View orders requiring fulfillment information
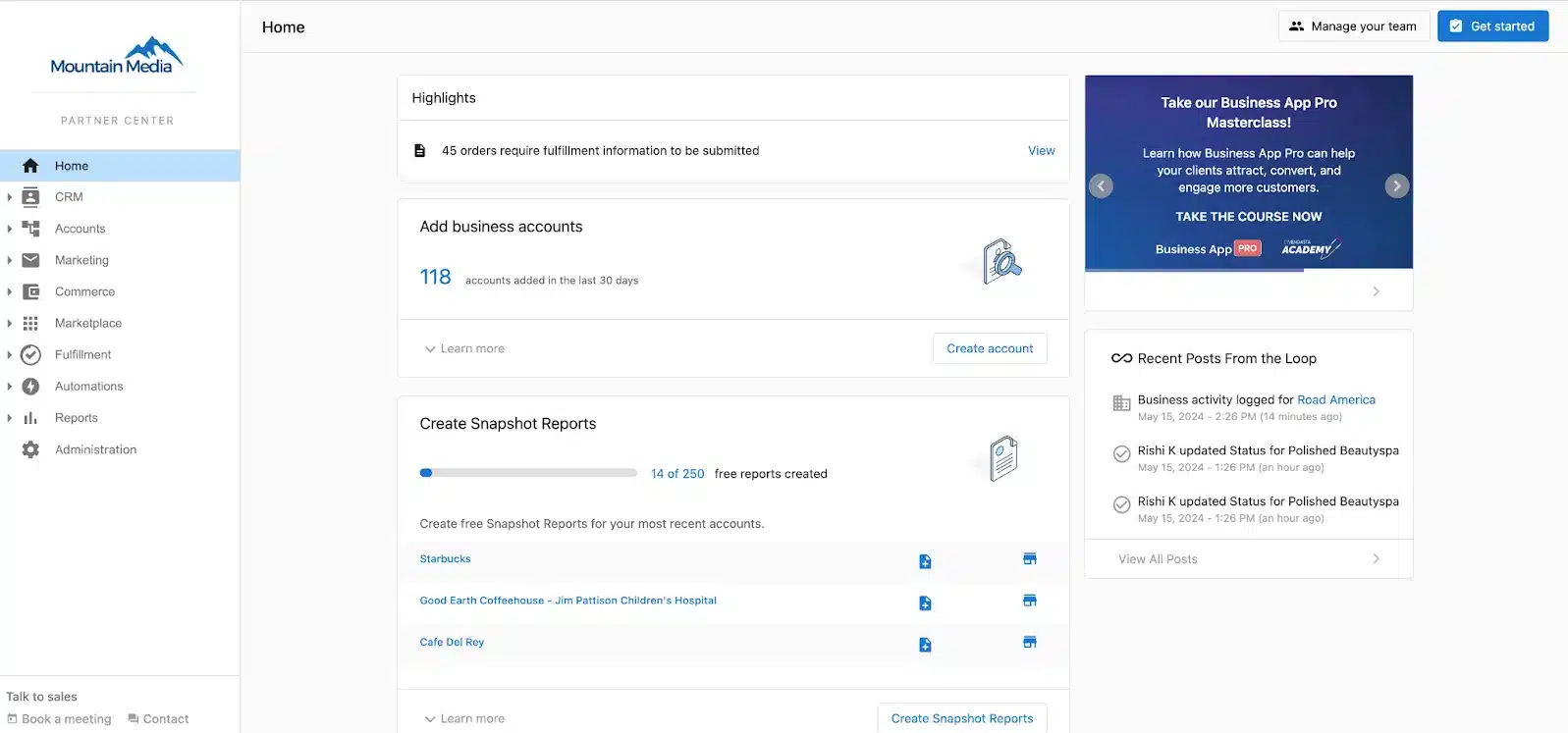 coord(1041,151)
